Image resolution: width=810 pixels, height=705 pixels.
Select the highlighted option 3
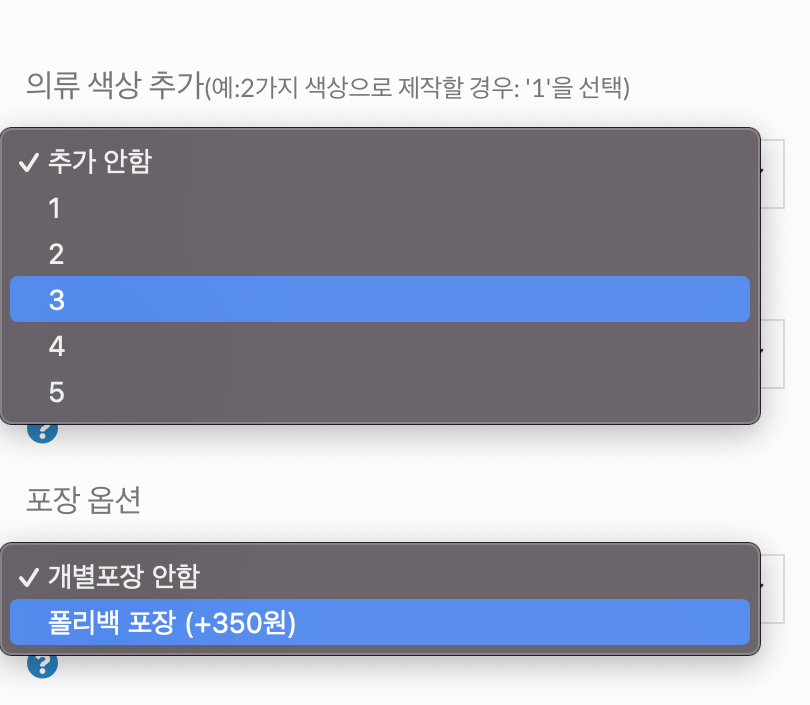pos(380,299)
